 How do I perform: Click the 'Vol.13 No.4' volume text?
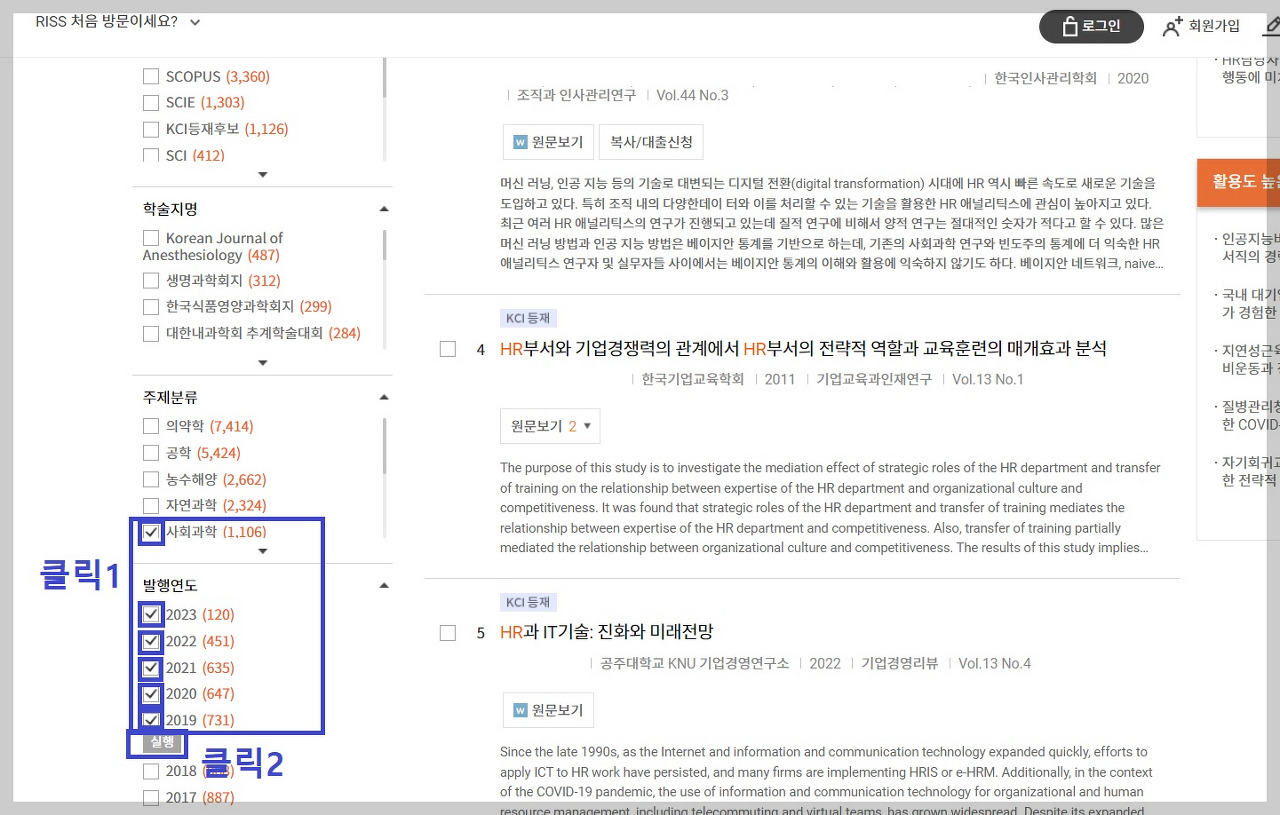tap(994, 663)
